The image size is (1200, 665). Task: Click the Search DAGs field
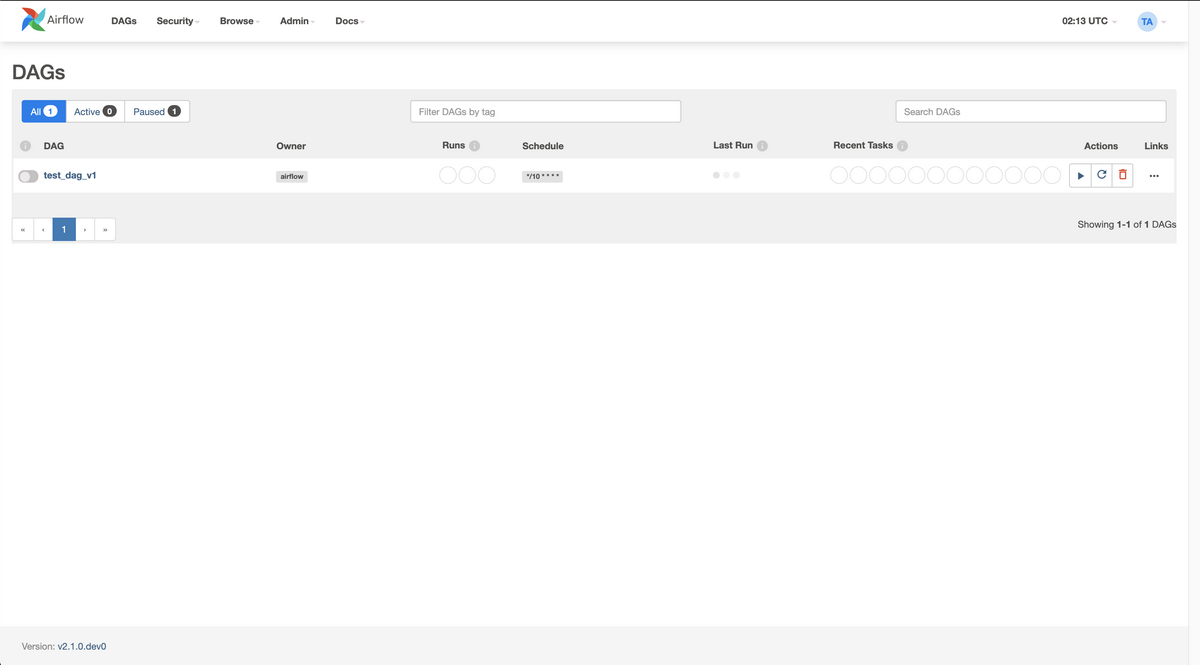(1031, 111)
